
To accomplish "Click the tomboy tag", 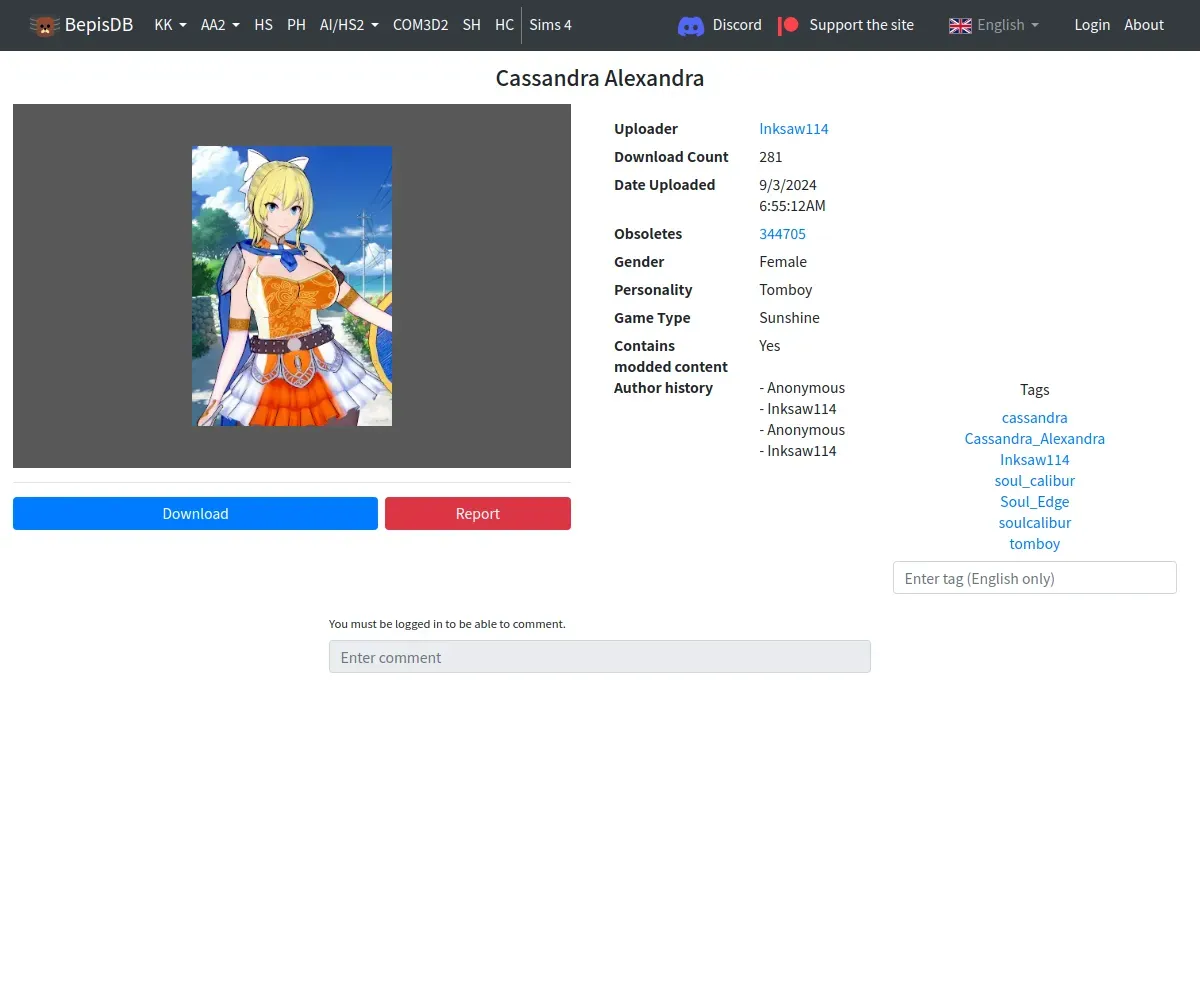I will tap(1035, 544).
